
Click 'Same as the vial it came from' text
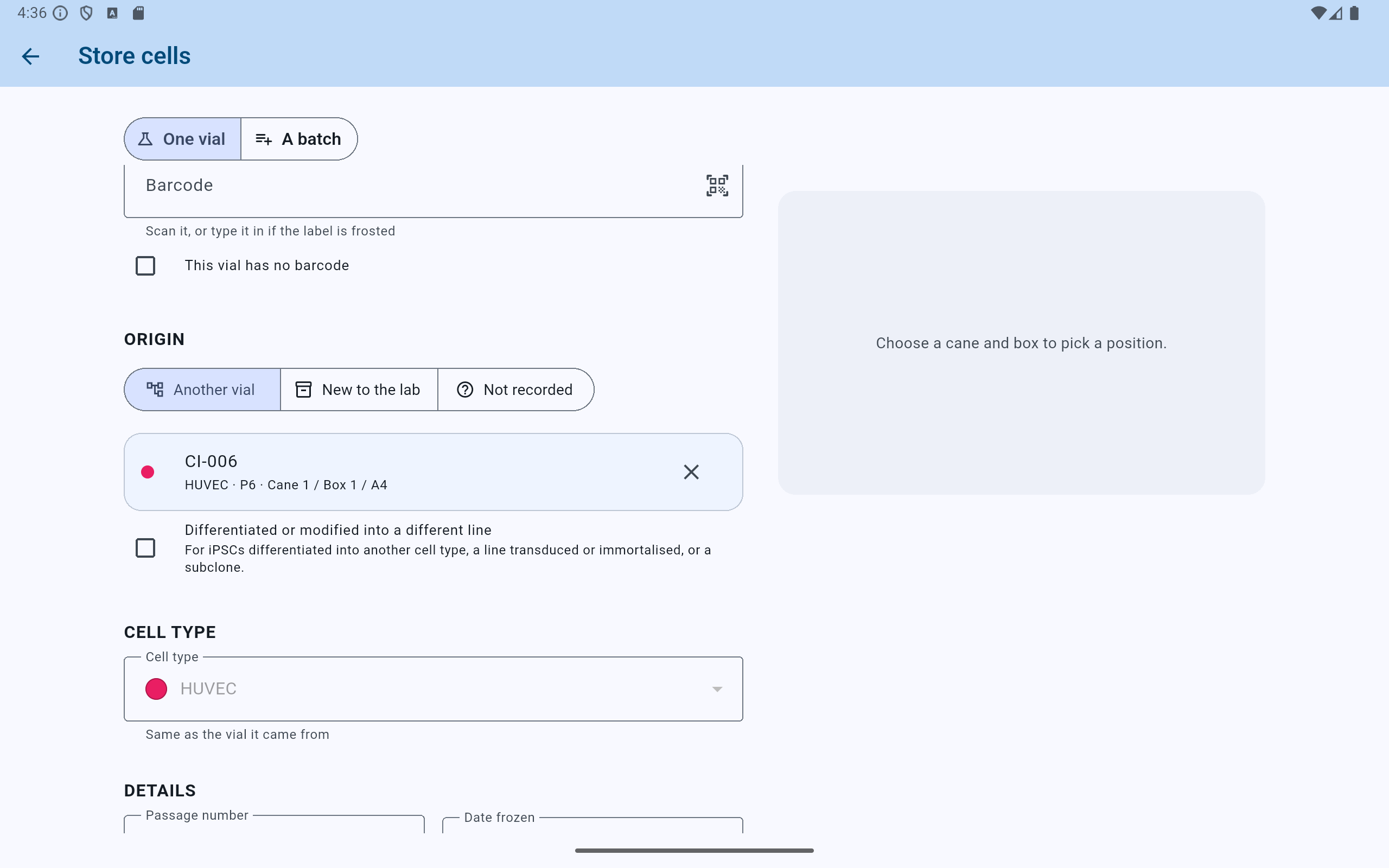[x=237, y=735]
